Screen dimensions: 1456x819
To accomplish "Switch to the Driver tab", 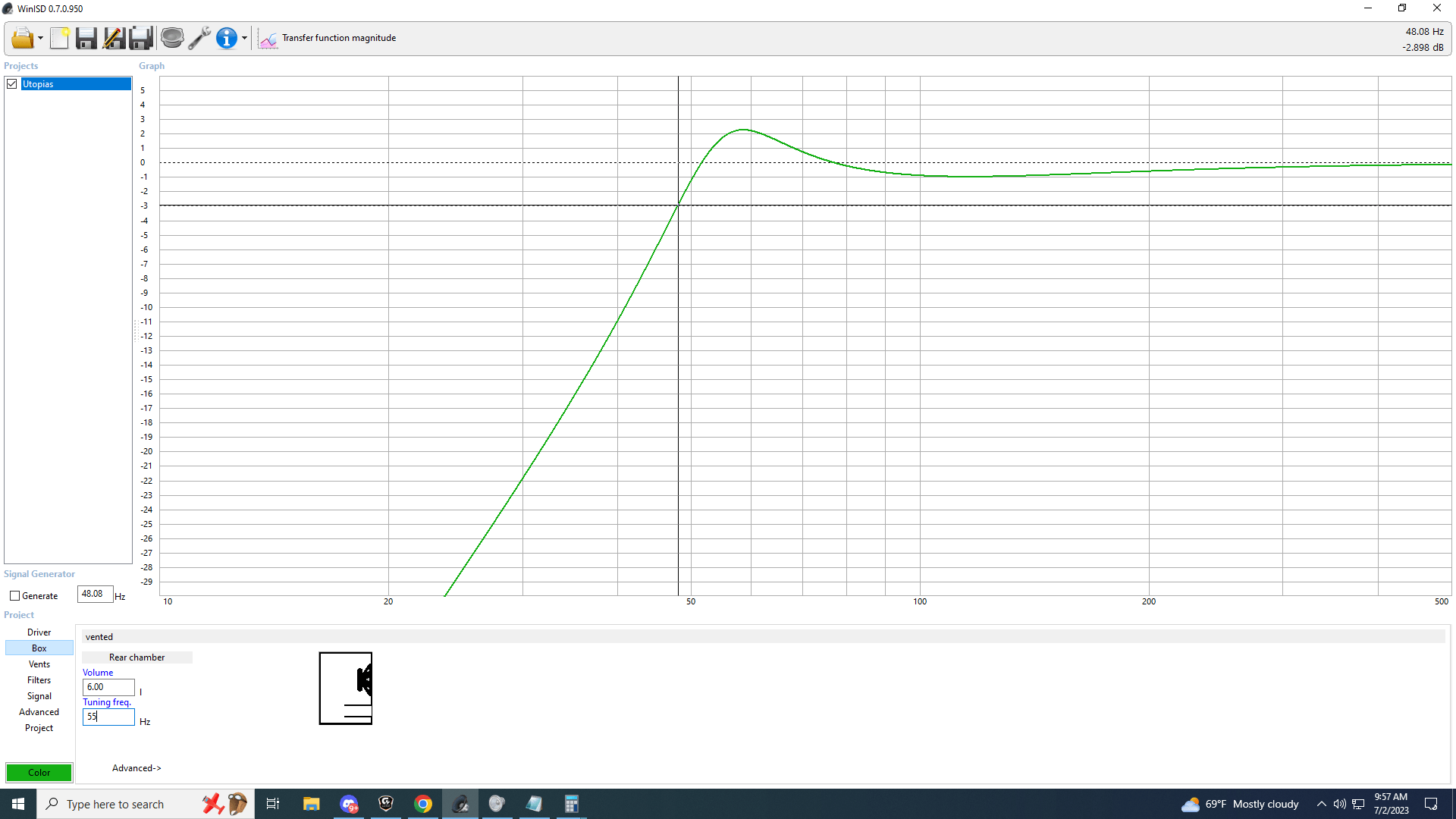I will pyautogui.click(x=39, y=632).
